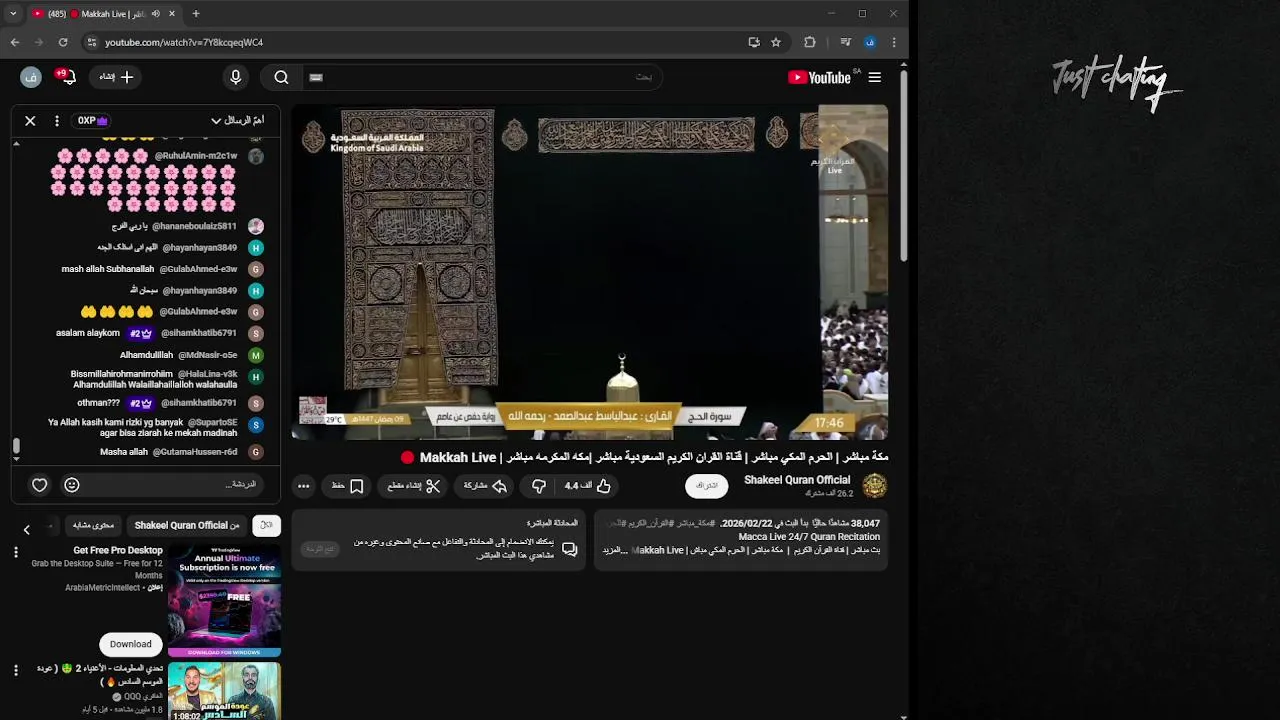Open the live chat options menu
The image size is (1280, 720).
57,121
